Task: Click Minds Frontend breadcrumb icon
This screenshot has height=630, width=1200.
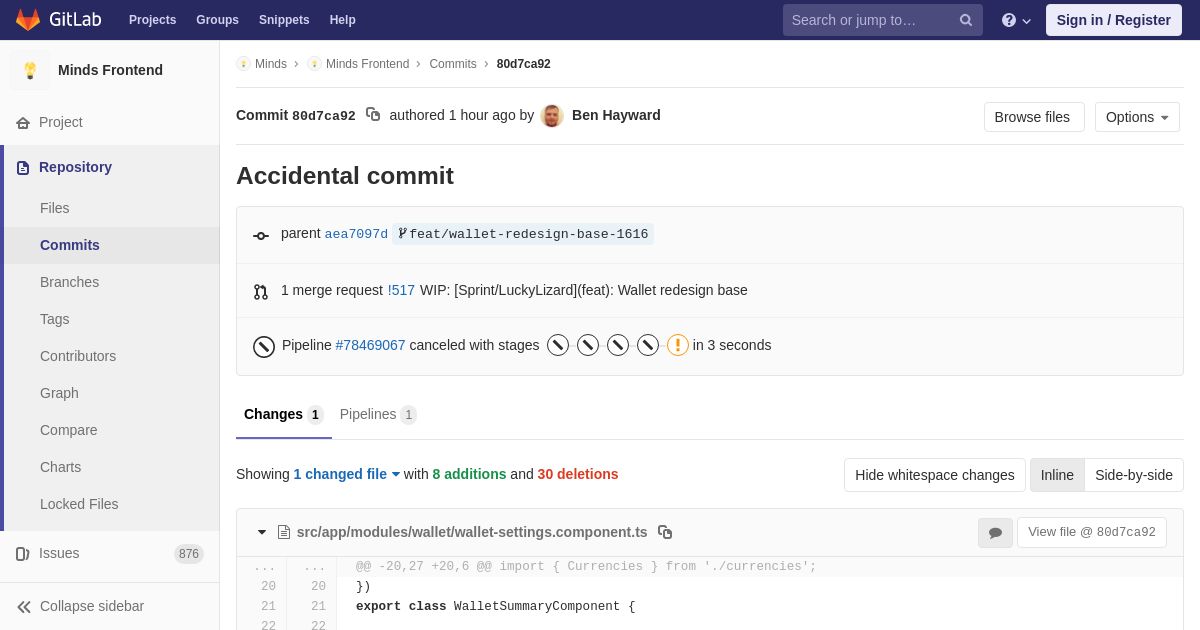Action: [x=314, y=64]
